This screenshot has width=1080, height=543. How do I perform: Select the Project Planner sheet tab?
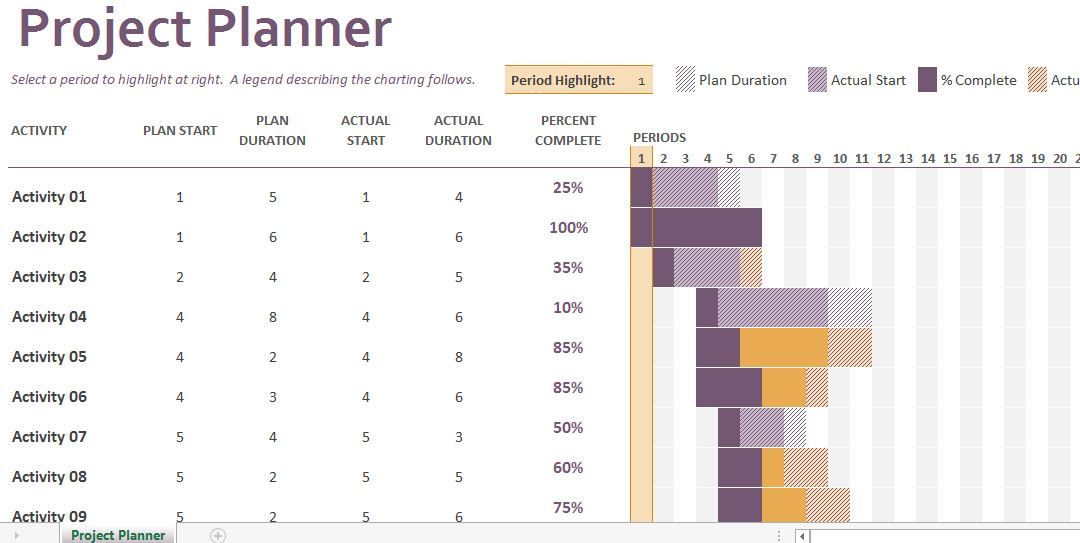click(118, 535)
